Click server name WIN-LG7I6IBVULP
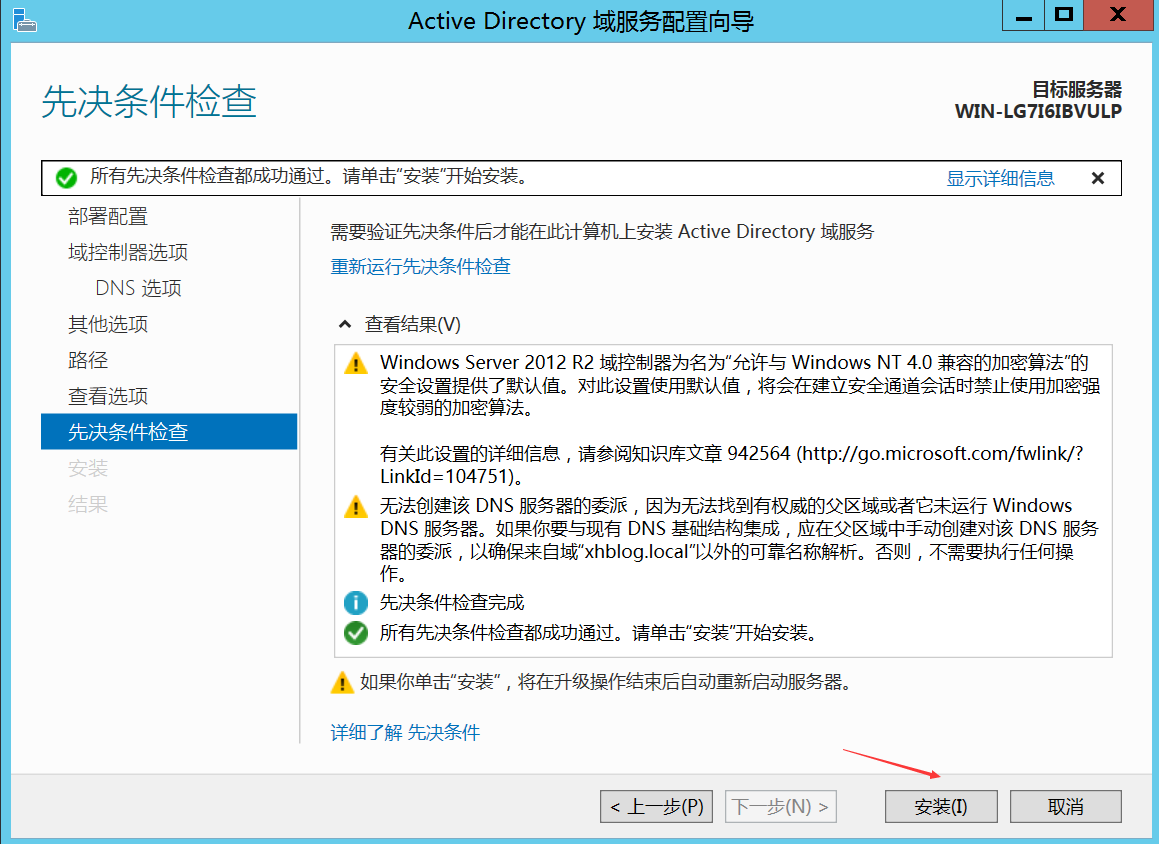The image size is (1159, 844). [x=1038, y=112]
